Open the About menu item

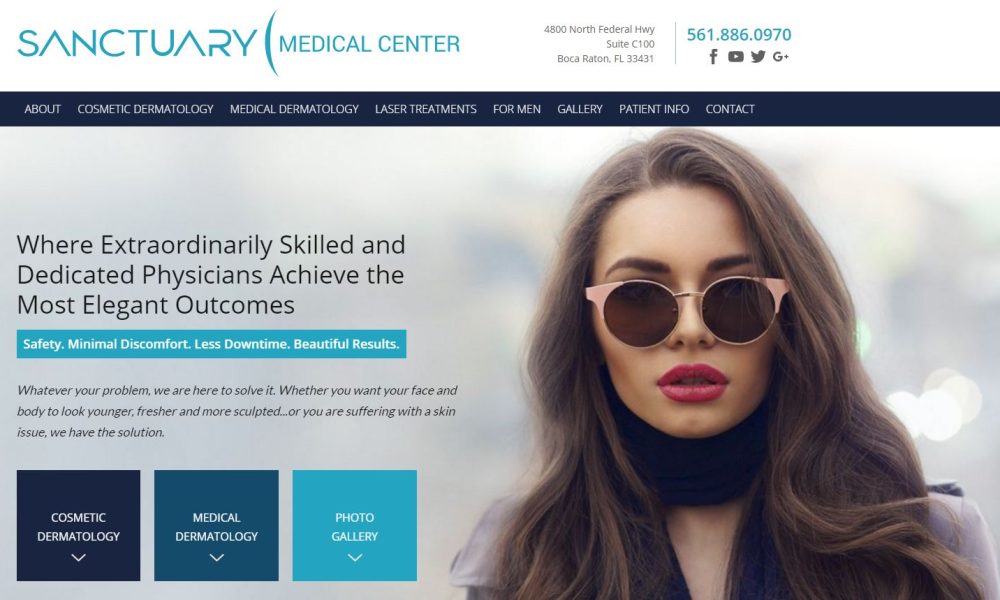click(43, 109)
